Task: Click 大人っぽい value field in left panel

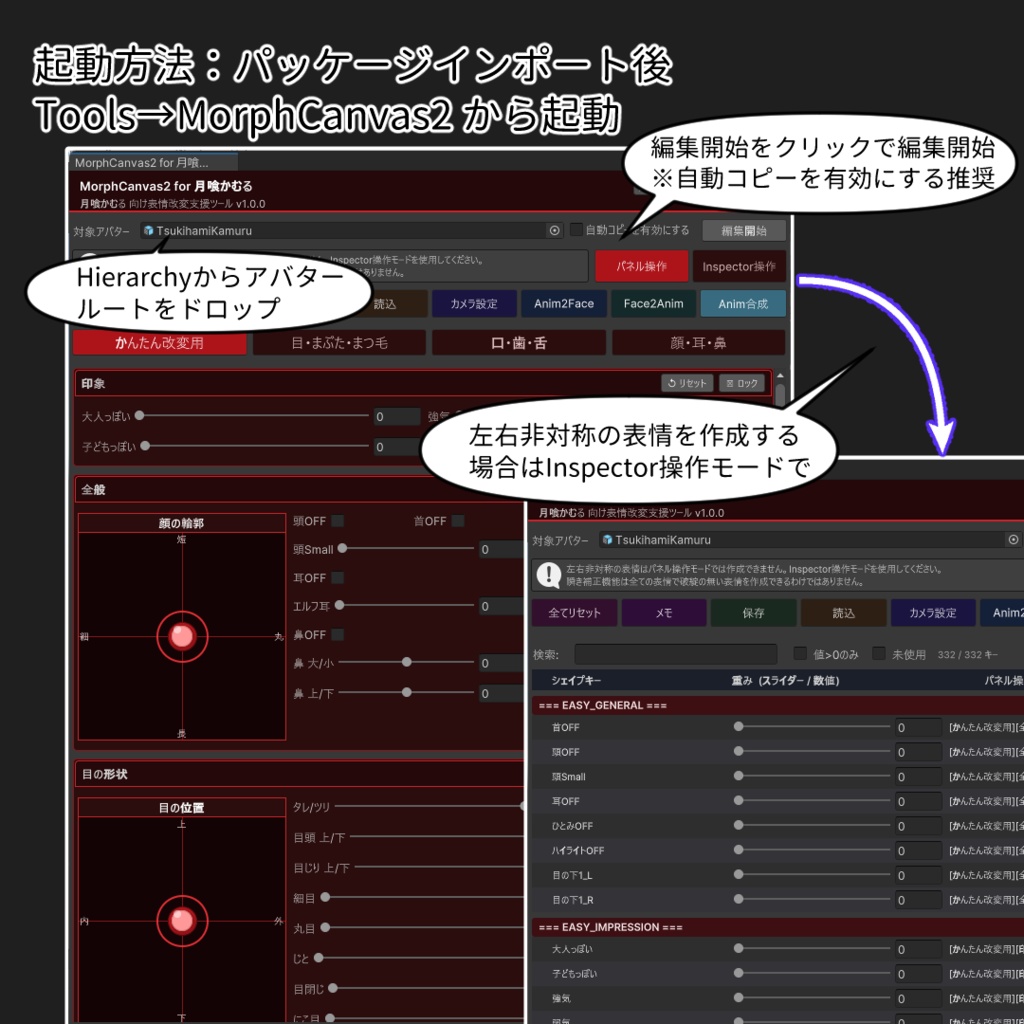Action: click(x=396, y=416)
